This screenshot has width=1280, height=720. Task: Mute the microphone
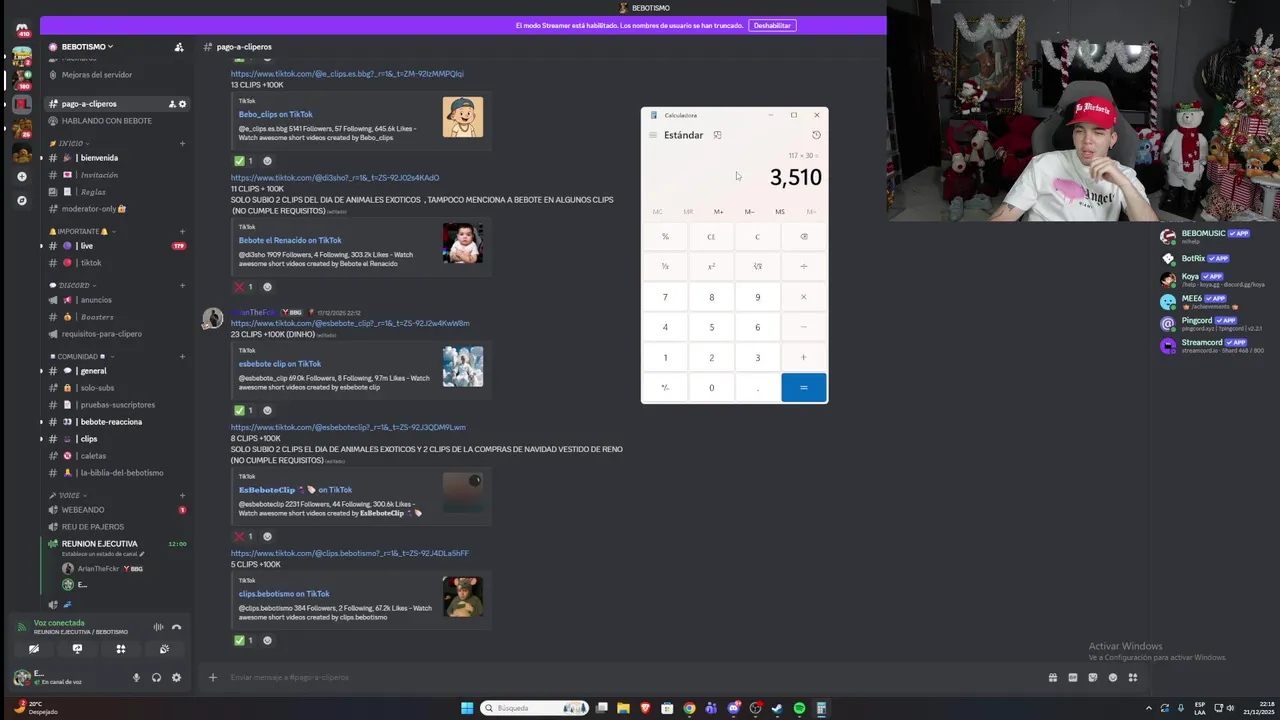(136, 678)
